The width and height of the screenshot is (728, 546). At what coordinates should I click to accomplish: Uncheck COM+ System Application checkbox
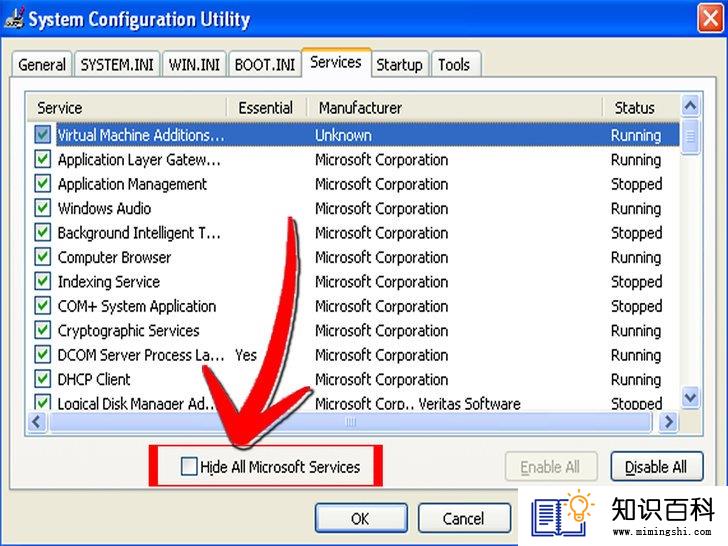click(43, 306)
